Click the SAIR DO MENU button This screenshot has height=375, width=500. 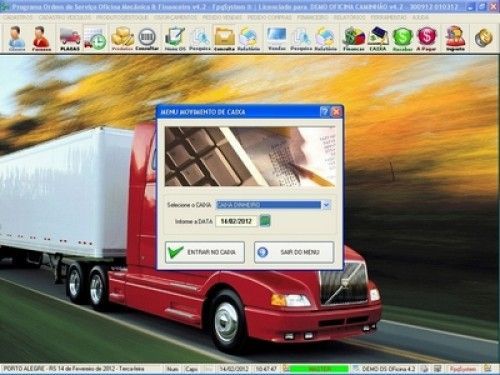pyautogui.click(x=294, y=252)
